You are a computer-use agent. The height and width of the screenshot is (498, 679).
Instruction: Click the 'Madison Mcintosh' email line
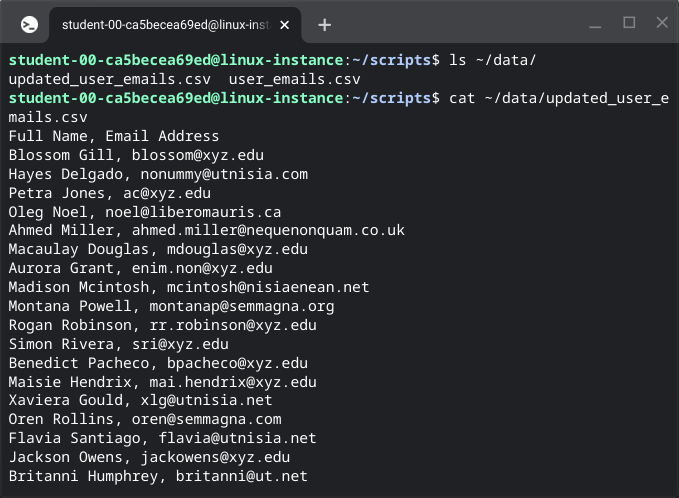(x=189, y=287)
